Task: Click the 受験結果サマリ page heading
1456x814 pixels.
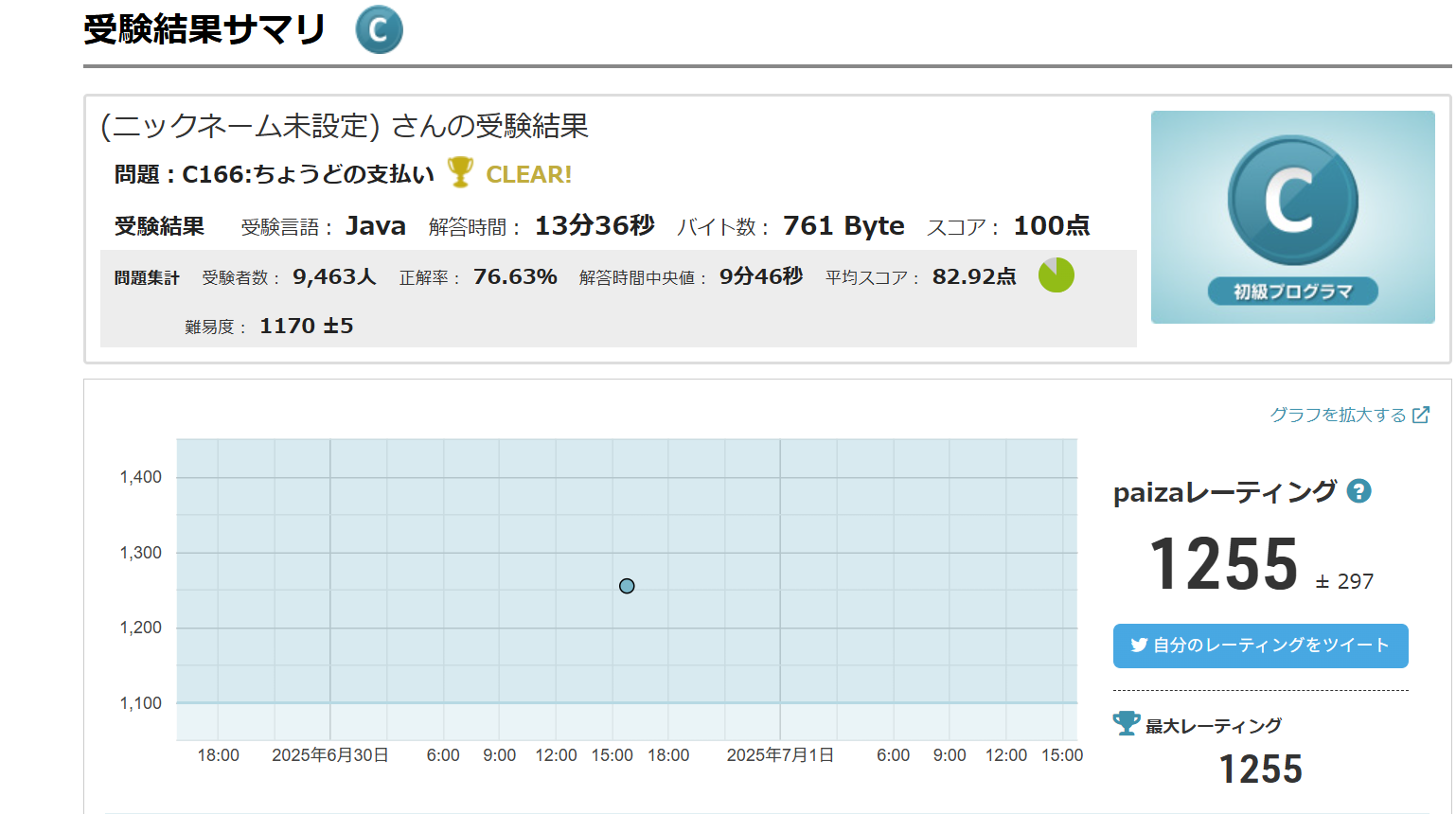Action: pos(204,30)
